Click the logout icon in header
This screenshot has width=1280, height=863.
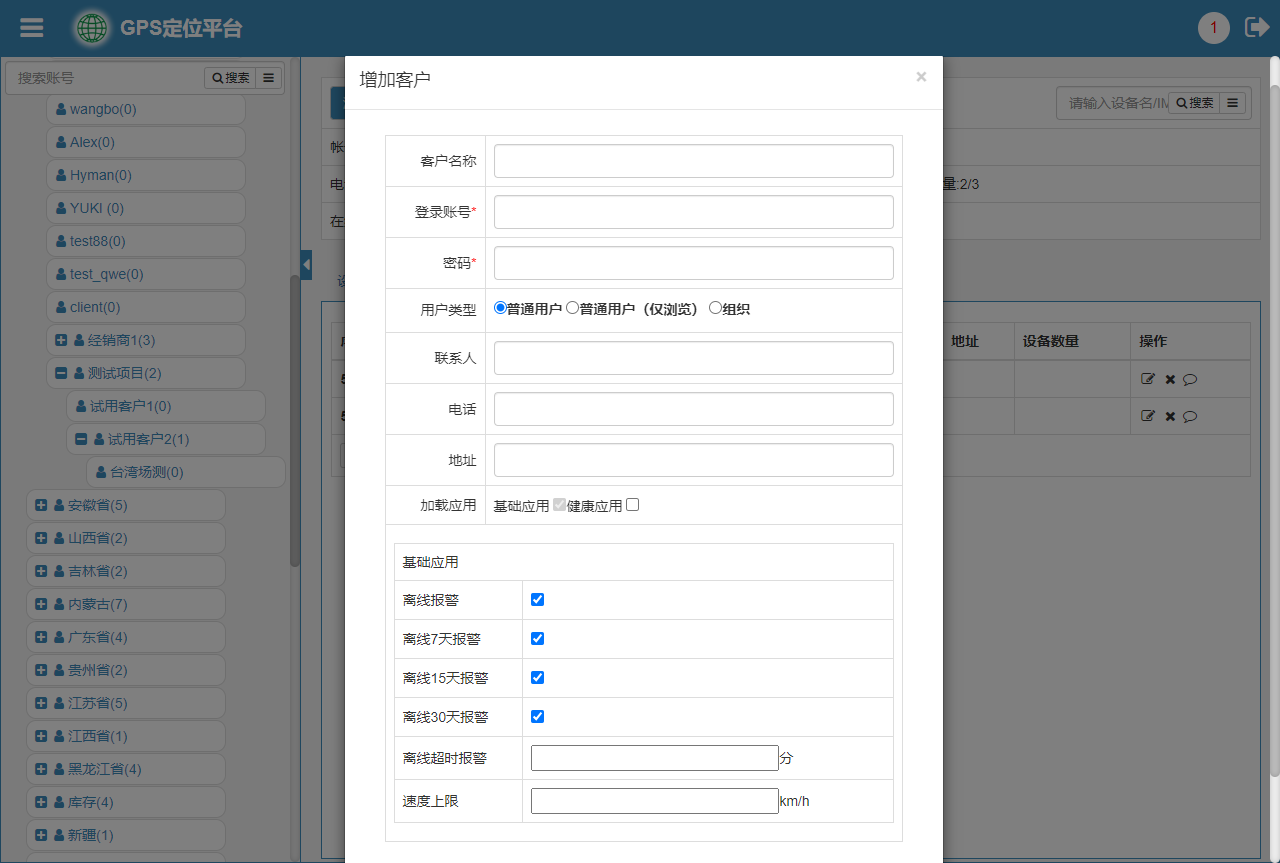(x=1256, y=28)
